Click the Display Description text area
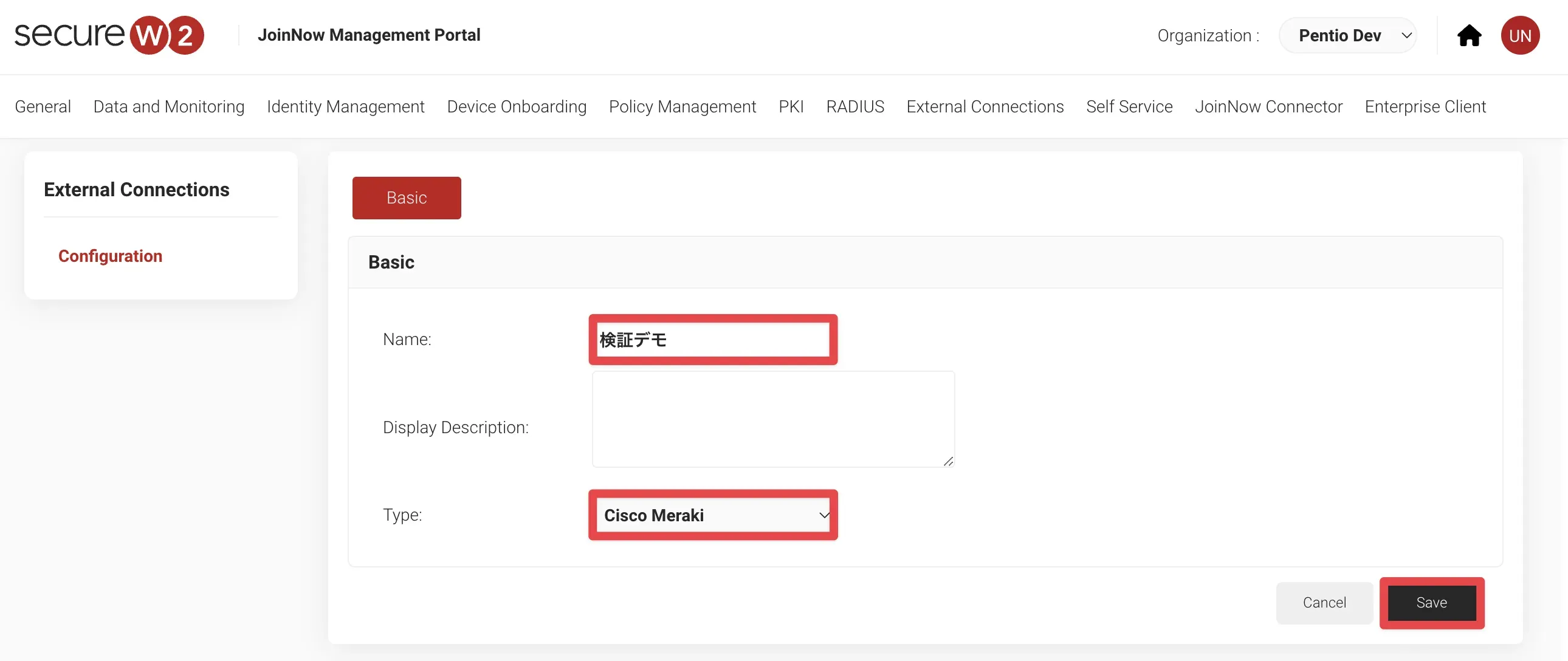This screenshot has height=661, width=1568. pos(773,419)
